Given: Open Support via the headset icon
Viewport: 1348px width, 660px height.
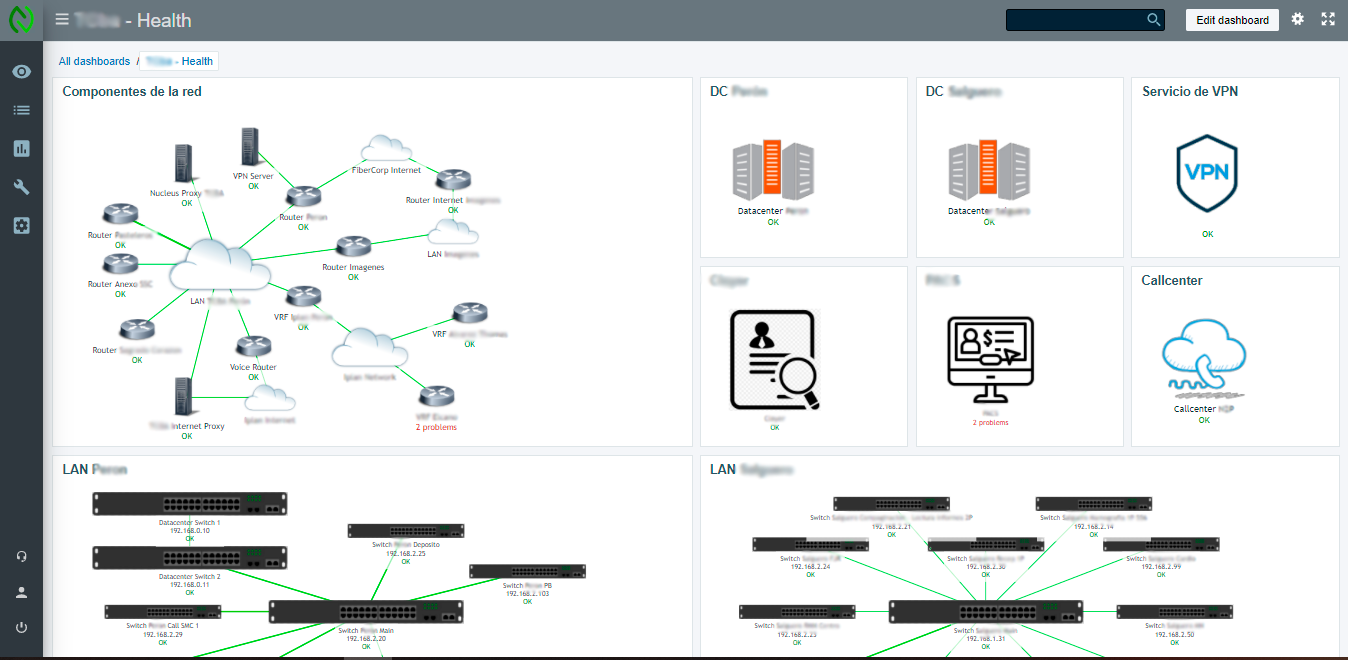Looking at the screenshot, I should tap(21, 556).
